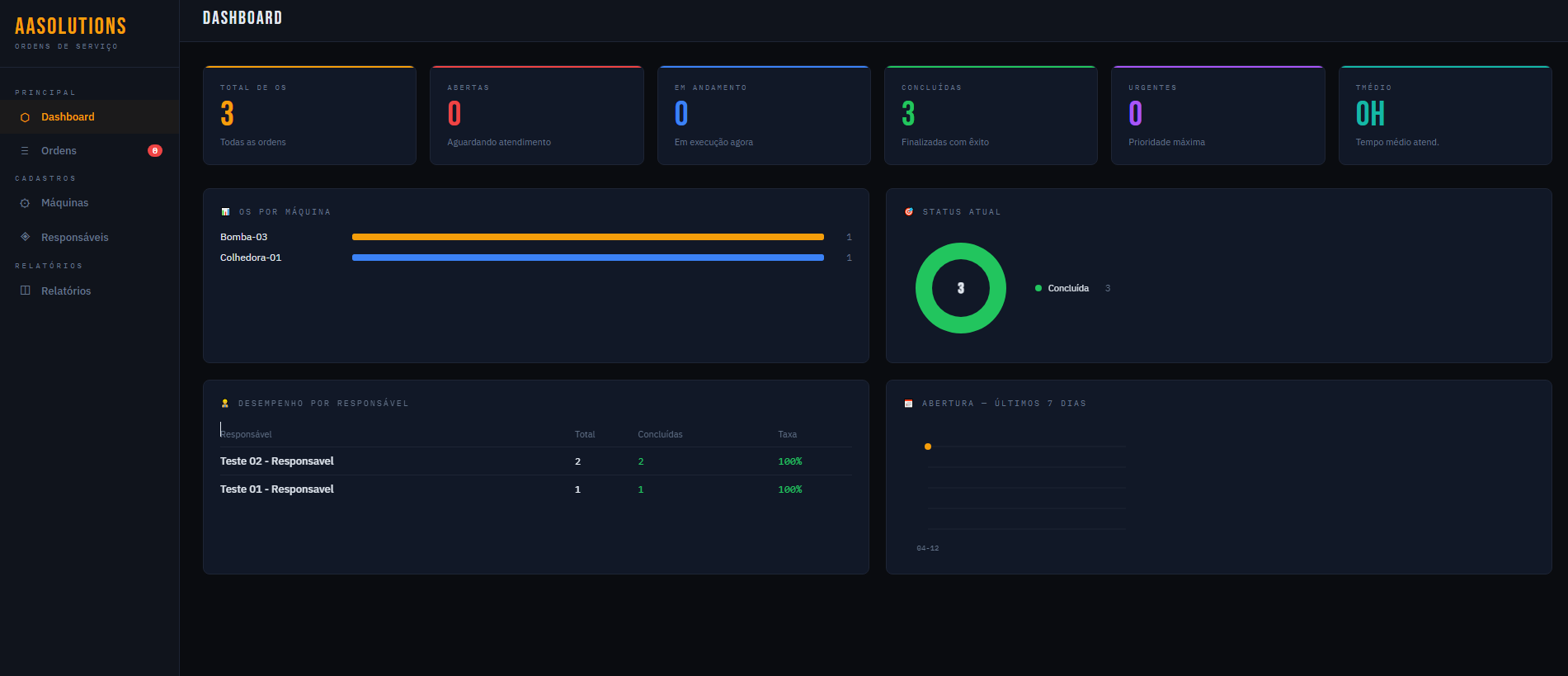Viewport: 1568px width, 676px height.
Task: Click the Prioridade máxima caption
Action: coord(1166,142)
